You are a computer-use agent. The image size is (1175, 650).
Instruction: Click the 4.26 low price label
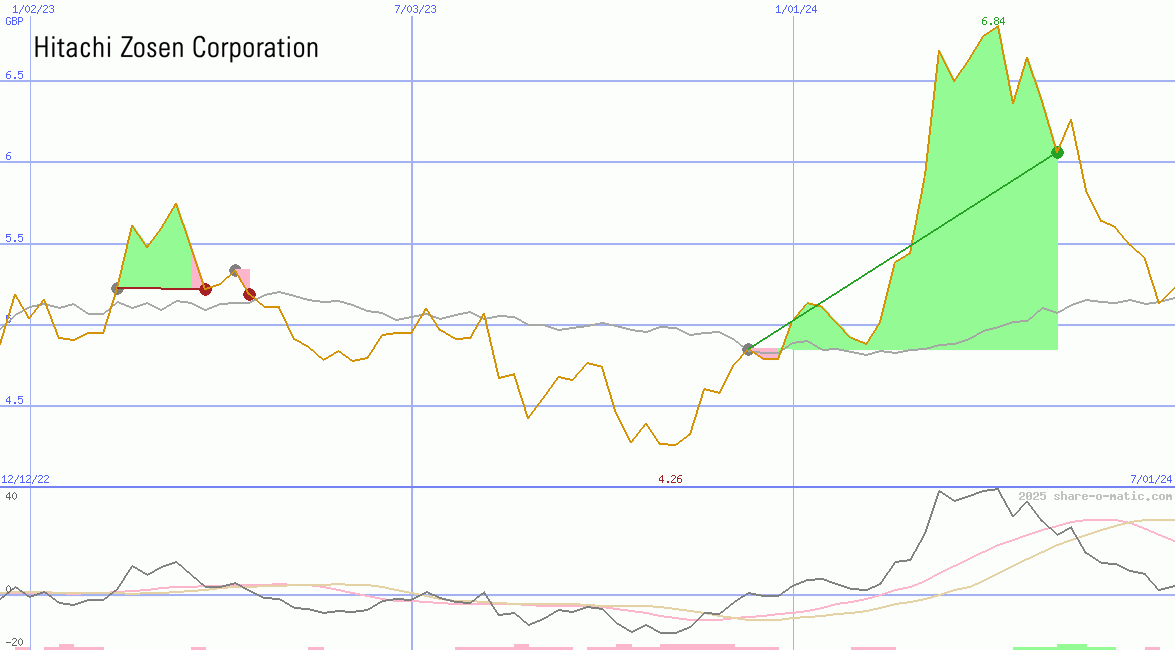click(670, 480)
